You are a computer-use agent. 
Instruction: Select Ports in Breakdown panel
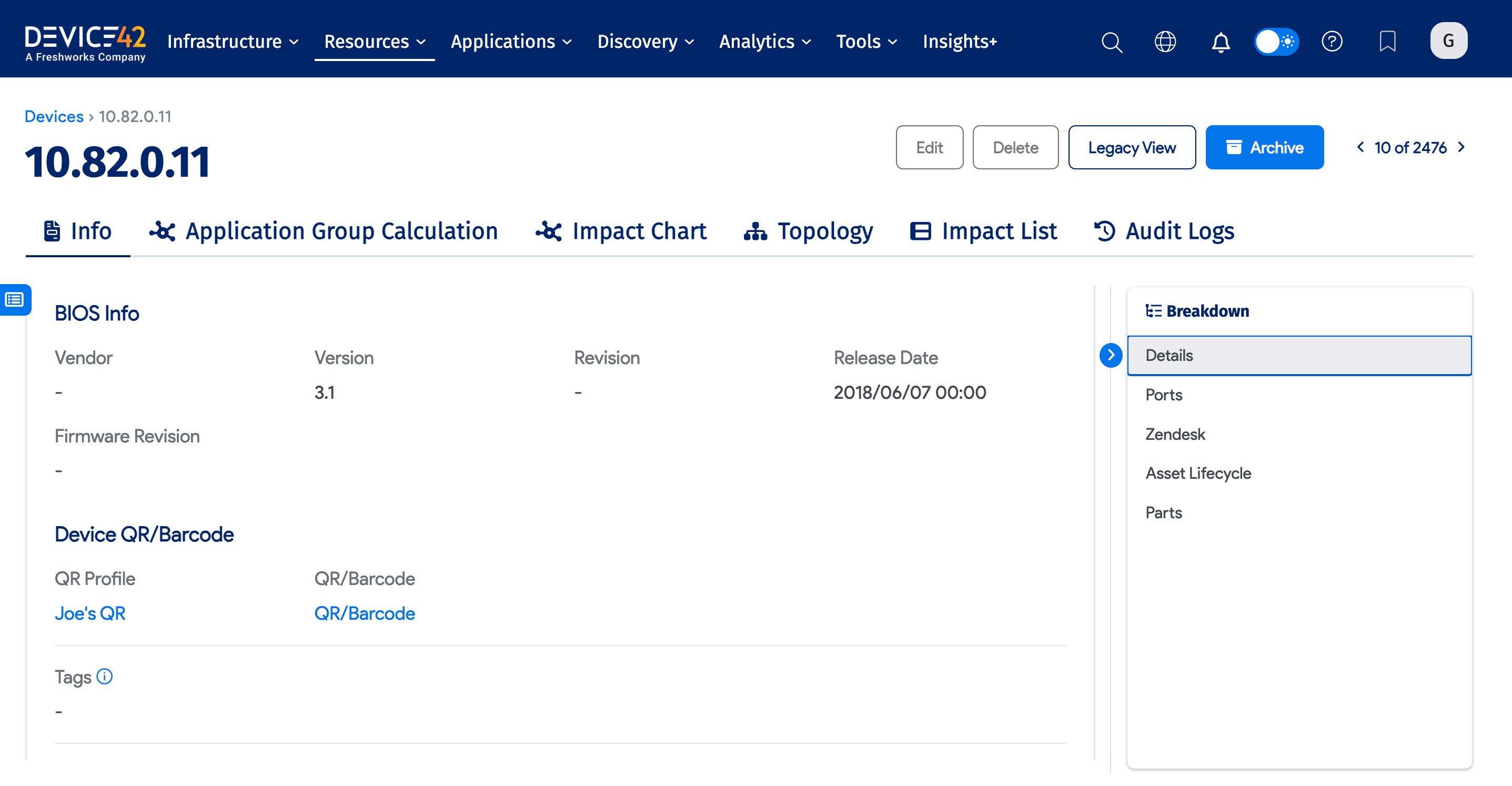coord(1299,395)
